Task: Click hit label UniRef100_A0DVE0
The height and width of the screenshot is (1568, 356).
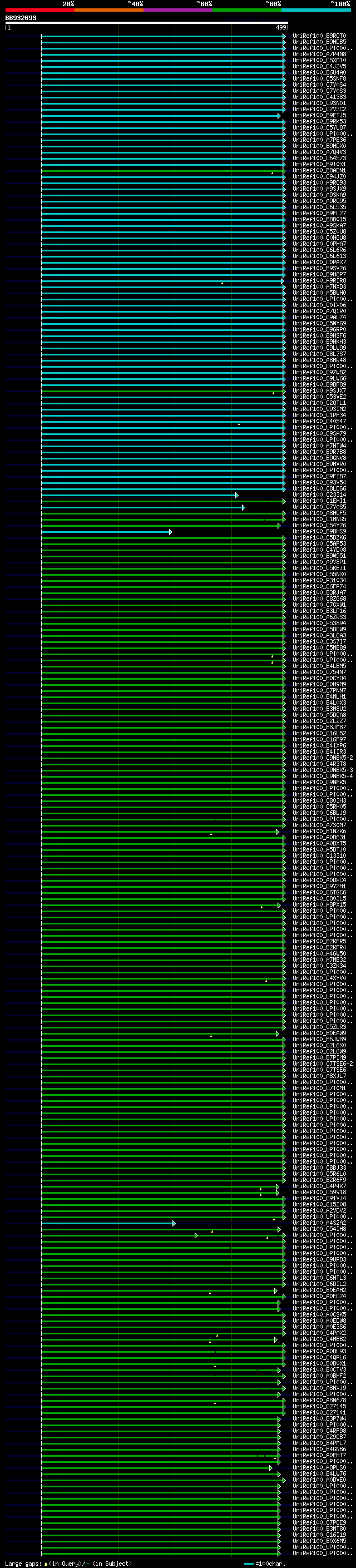Action: coord(319,1480)
